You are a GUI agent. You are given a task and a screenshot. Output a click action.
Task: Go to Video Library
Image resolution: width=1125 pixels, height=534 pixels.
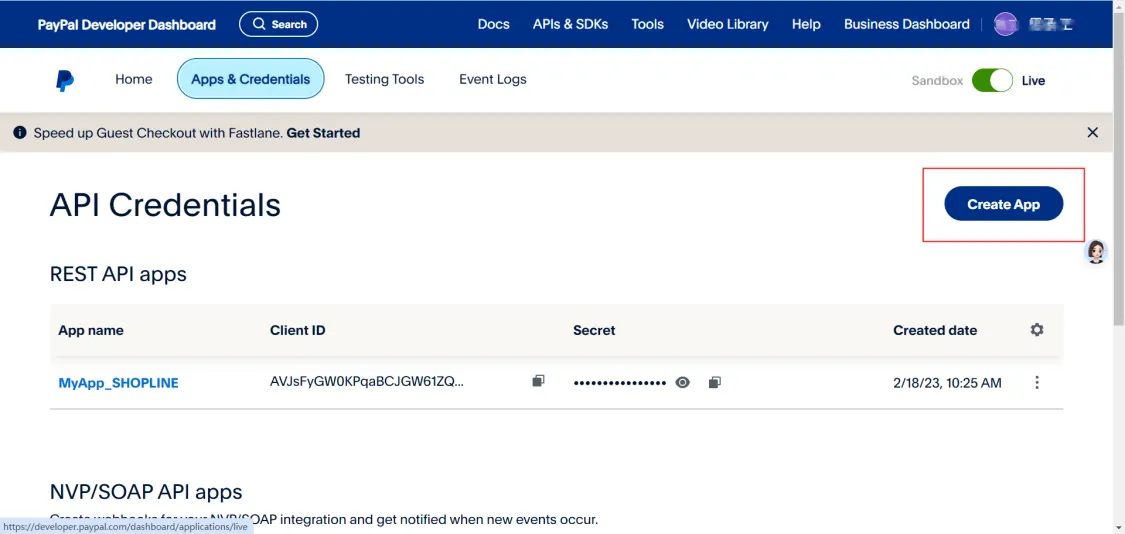click(x=728, y=24)
